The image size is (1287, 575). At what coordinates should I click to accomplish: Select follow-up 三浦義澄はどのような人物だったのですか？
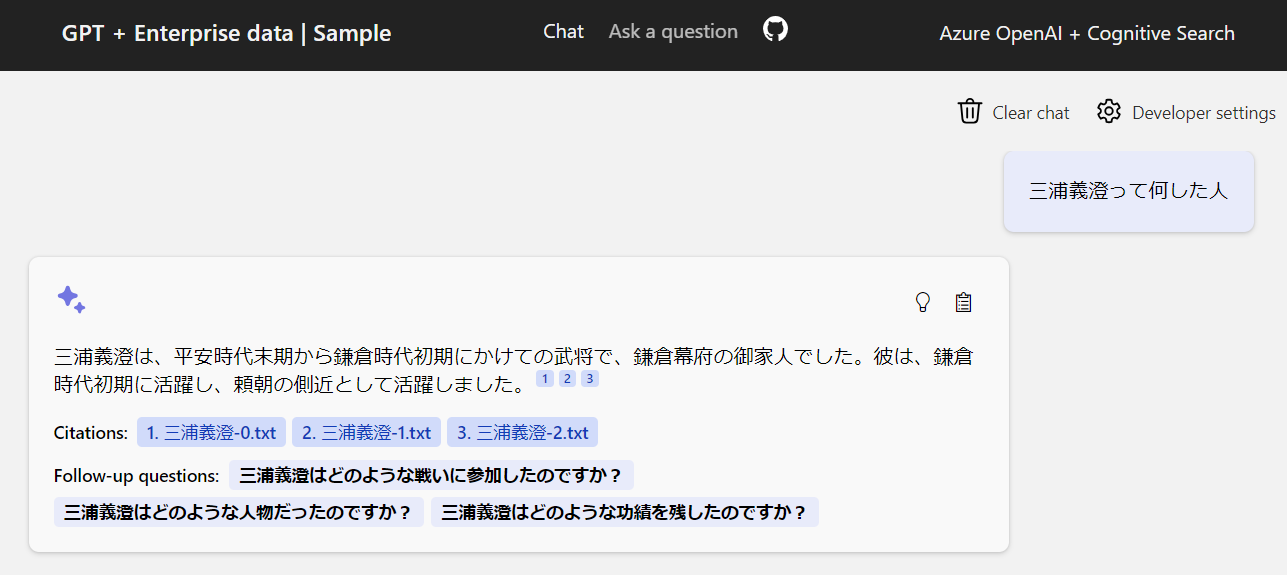(239, 512)
